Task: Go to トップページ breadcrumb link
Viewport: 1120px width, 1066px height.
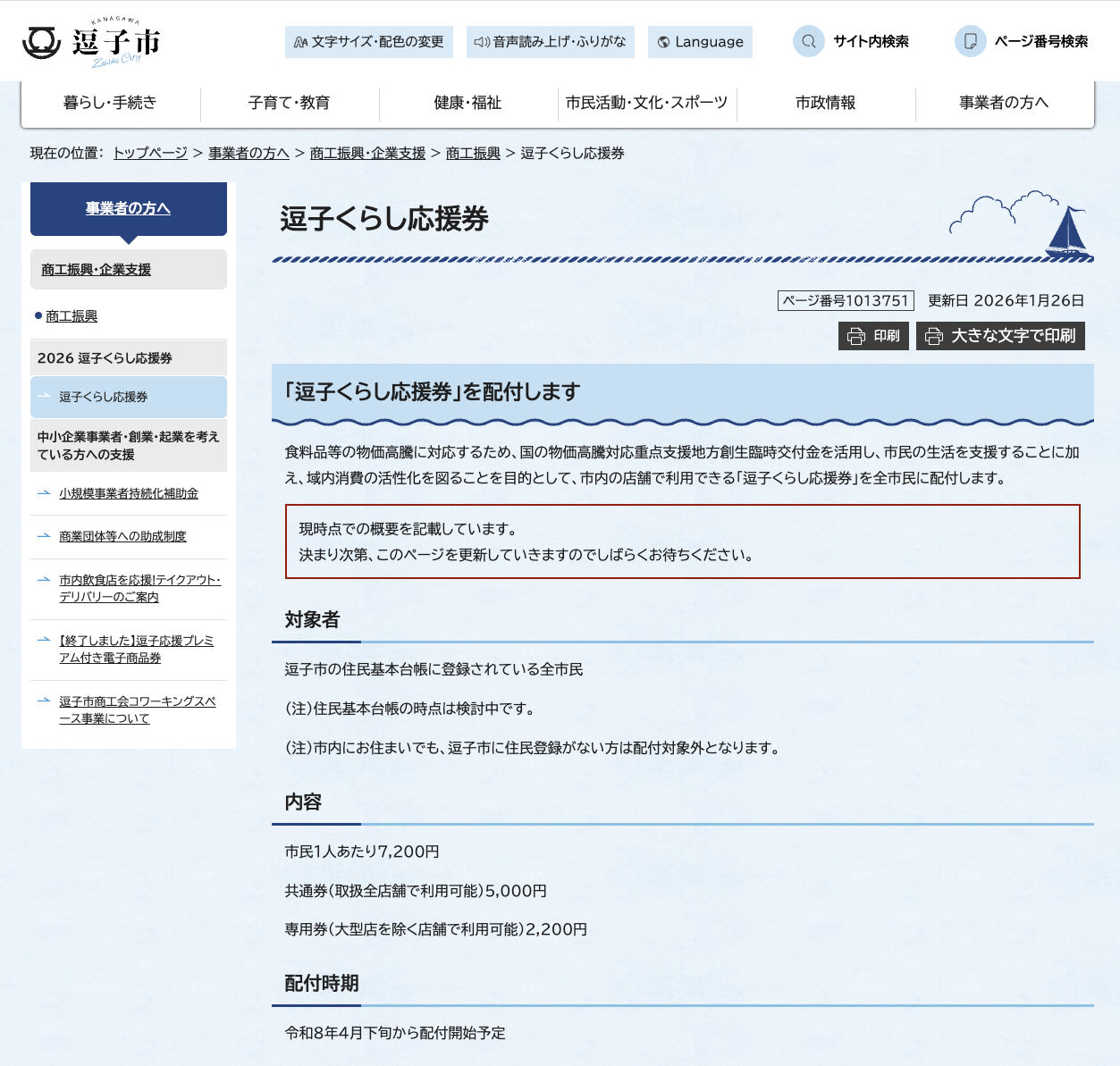Action: click(x=150, y=153)
